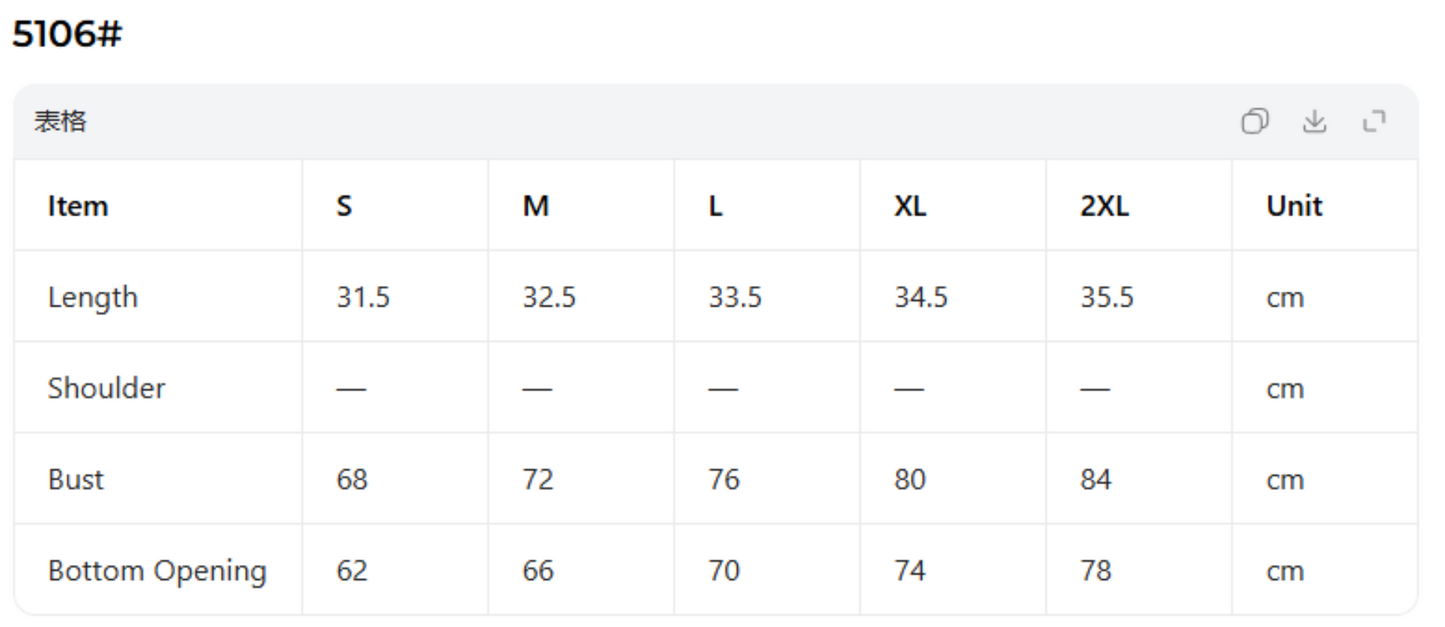Viewport: 1445px width, 627px height.
Task: Click the Bust M value 72
Action: point(538,479)
